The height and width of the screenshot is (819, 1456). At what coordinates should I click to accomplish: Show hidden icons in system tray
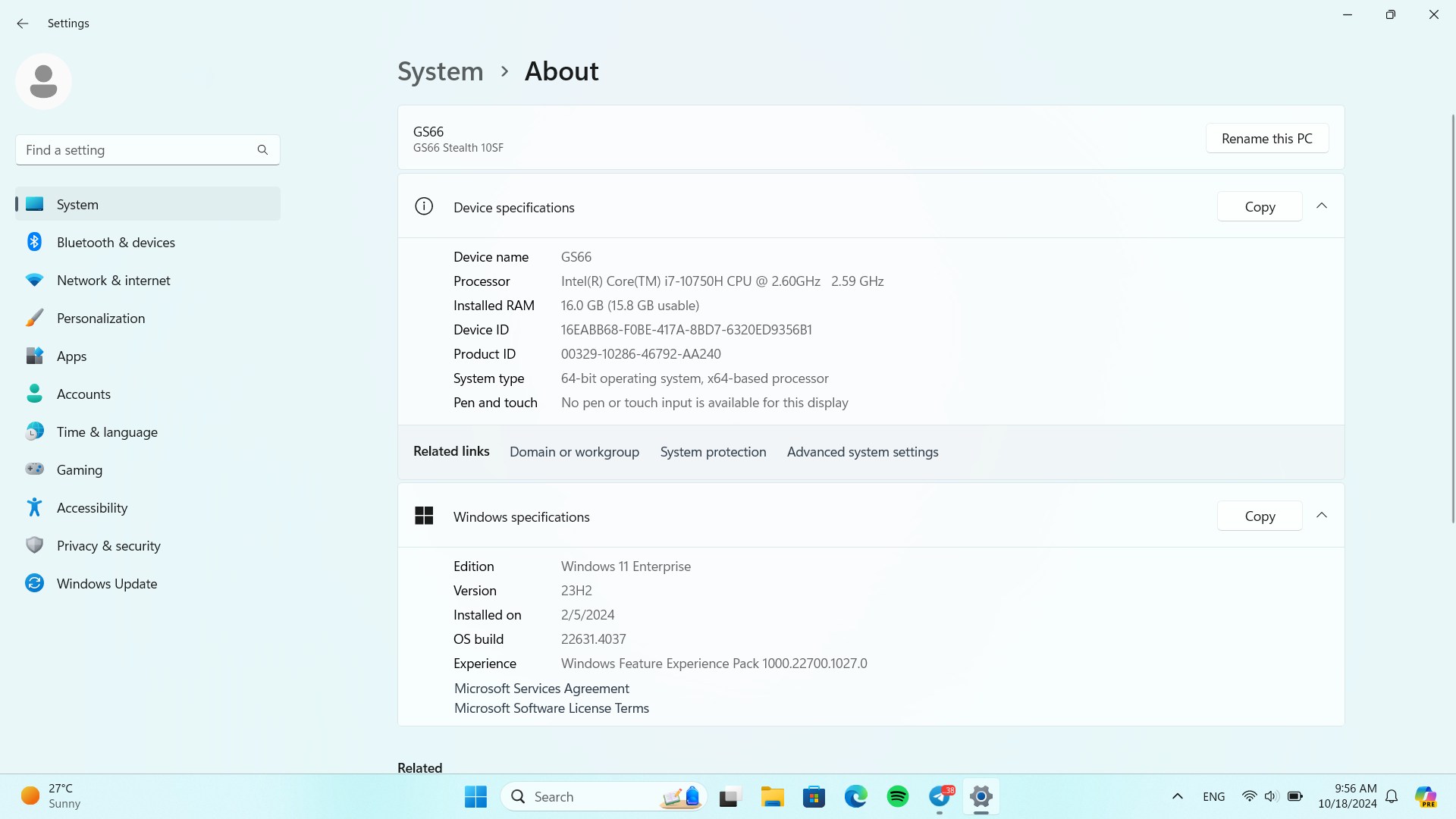point(1178,796)
